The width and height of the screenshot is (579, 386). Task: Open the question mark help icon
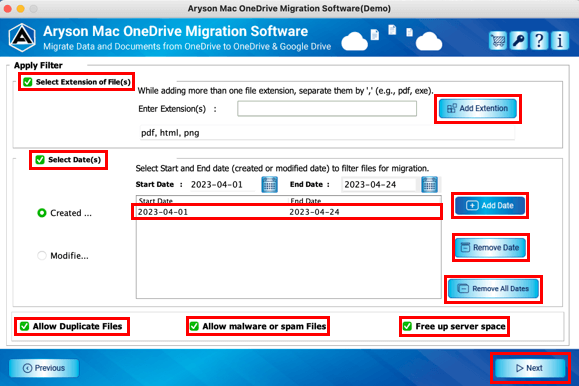pyautogui.click(x=539, y=41)
